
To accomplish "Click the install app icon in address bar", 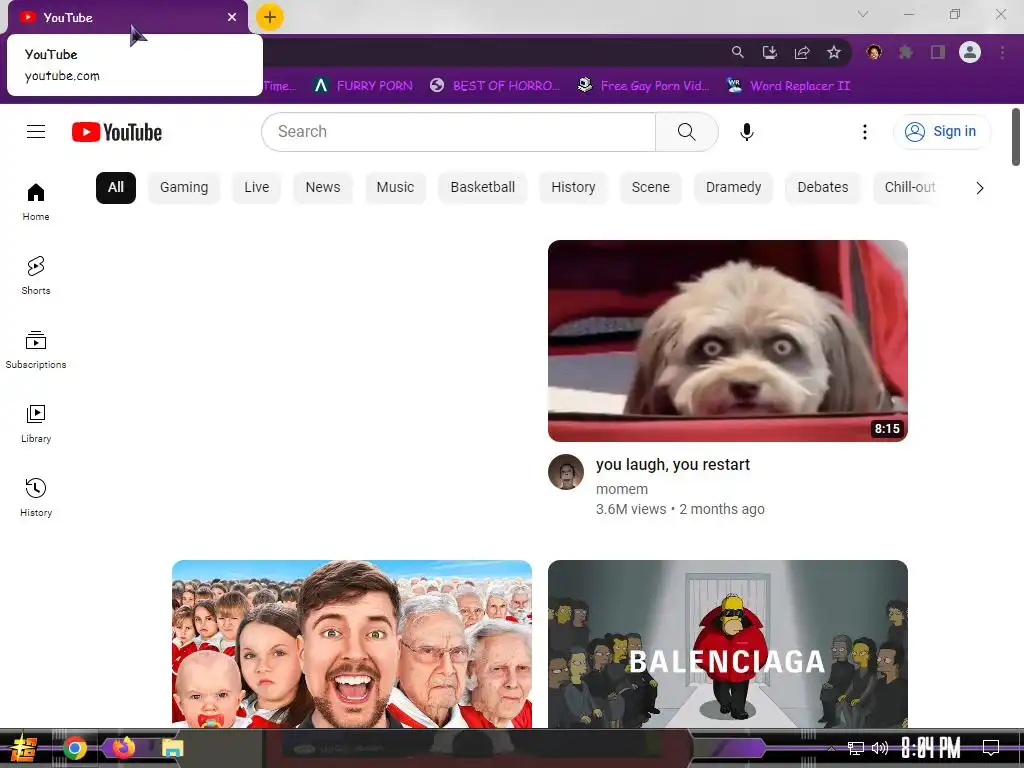I will point(769,52).
